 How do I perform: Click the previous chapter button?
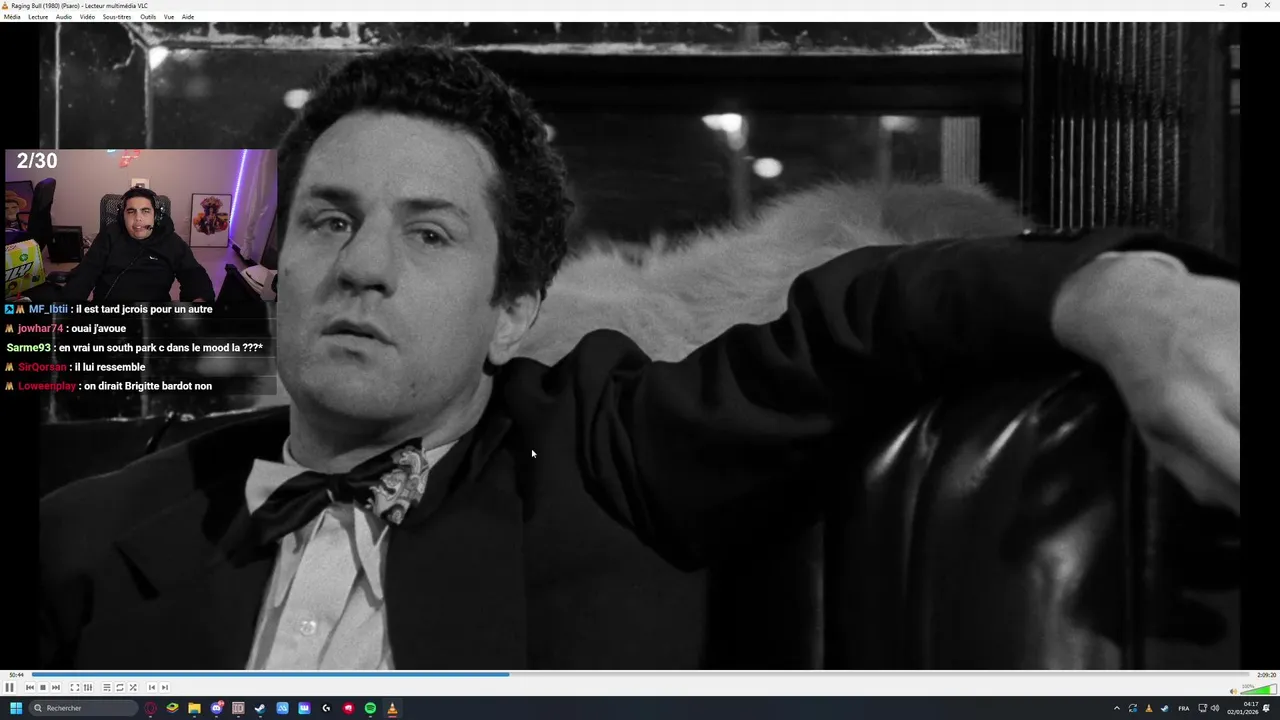152,687
